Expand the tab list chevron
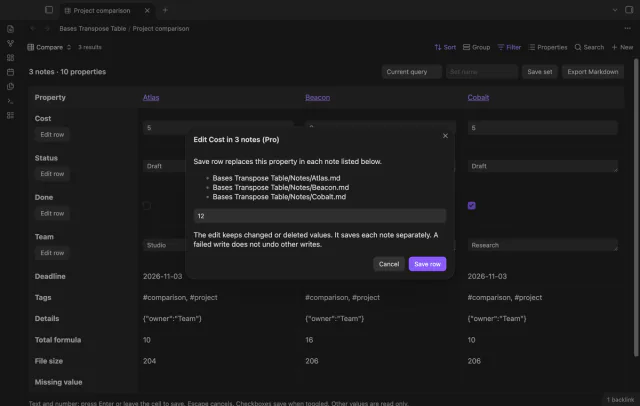 [615, 10]
